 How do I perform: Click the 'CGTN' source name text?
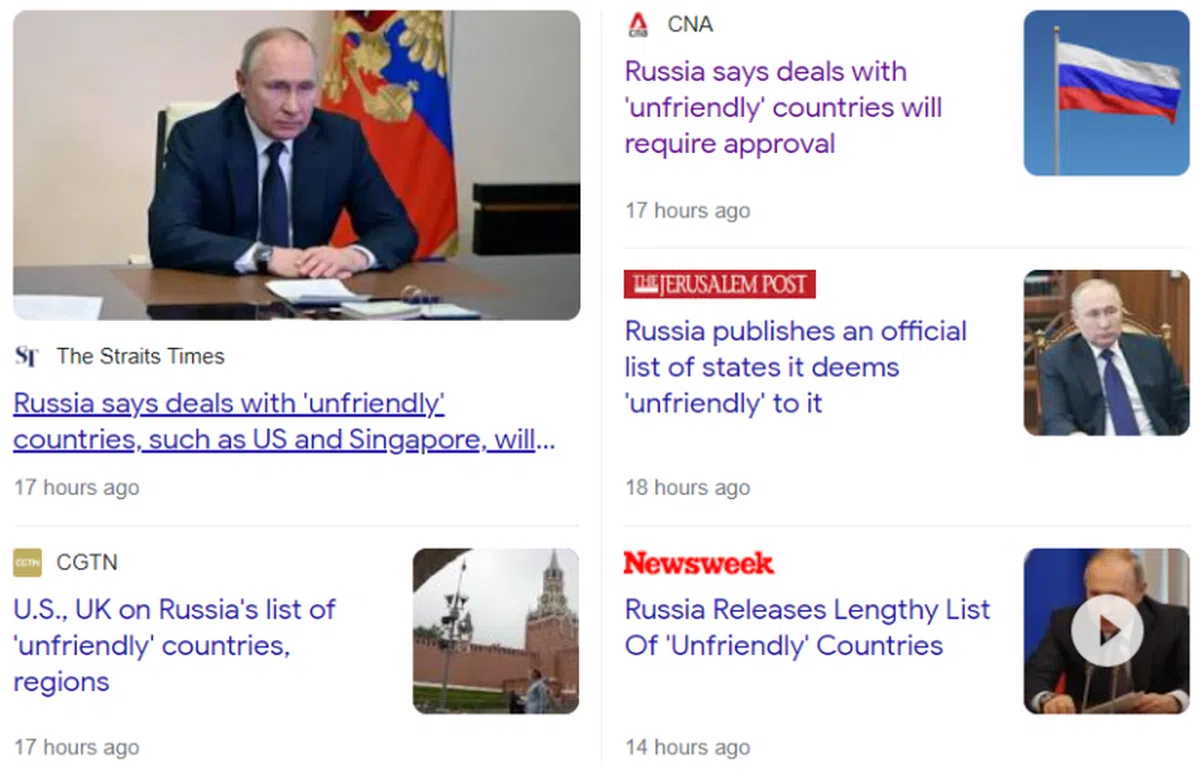87,563
